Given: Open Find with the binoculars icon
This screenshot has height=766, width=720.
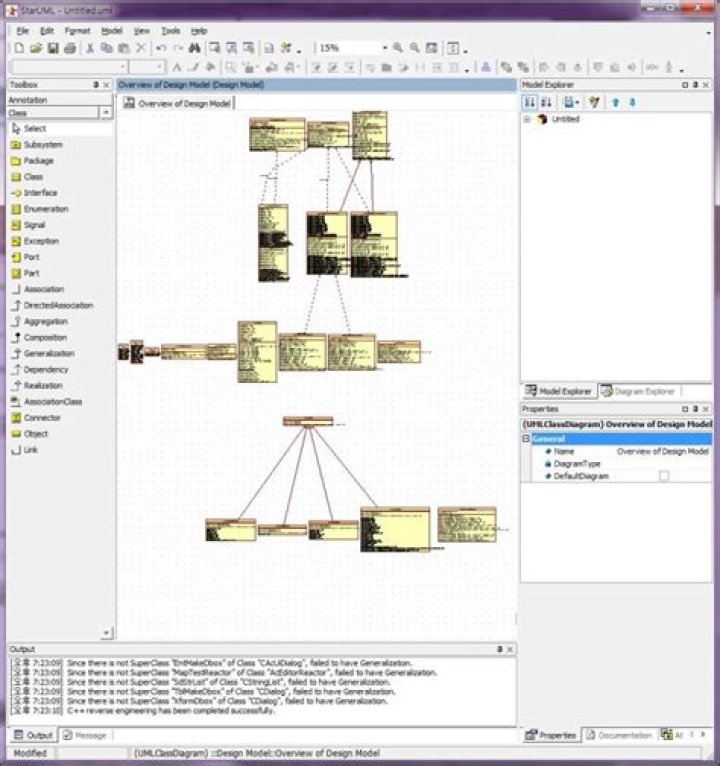Looking at the screenshot, I should click(194, 48).
